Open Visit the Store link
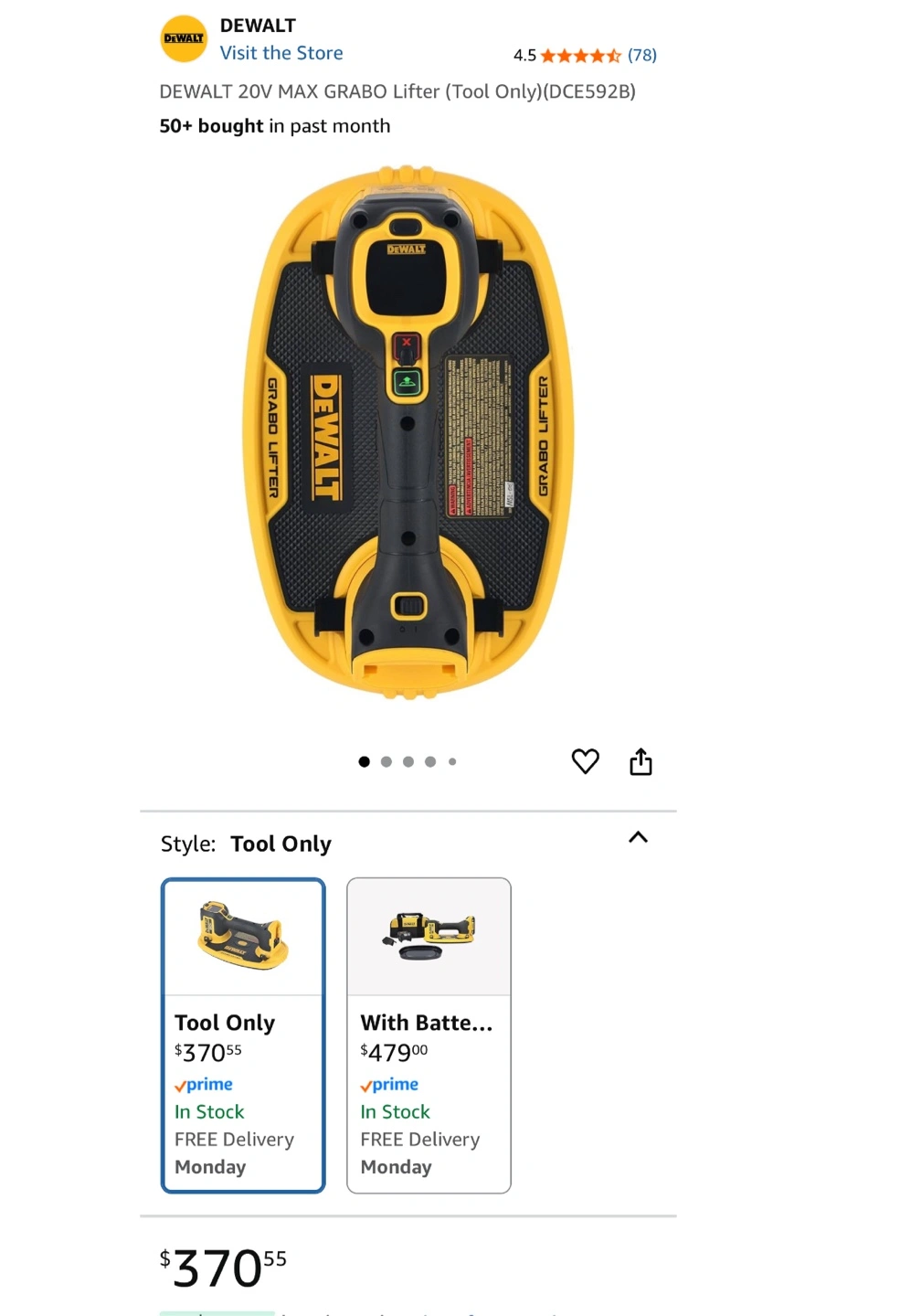The width and height of the screenshot is (900, 1316). tap(281, 53)
